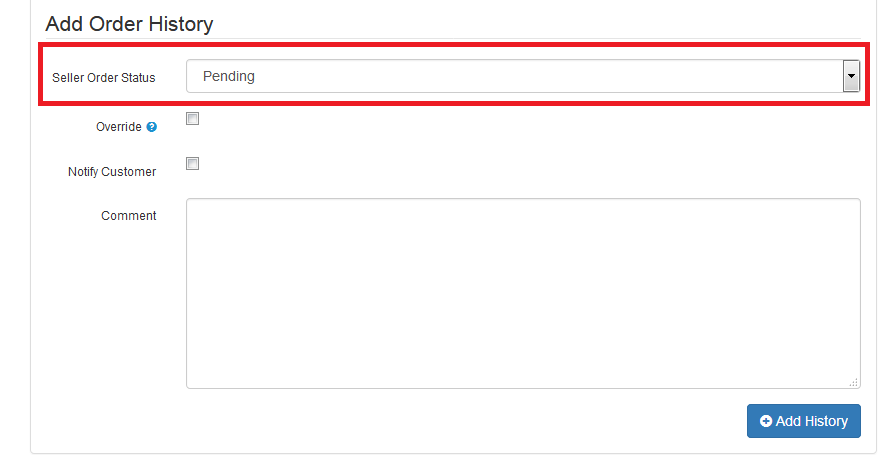Toggle the checkbox next to Override
888x455 pixels.
[x=193, y=118]
